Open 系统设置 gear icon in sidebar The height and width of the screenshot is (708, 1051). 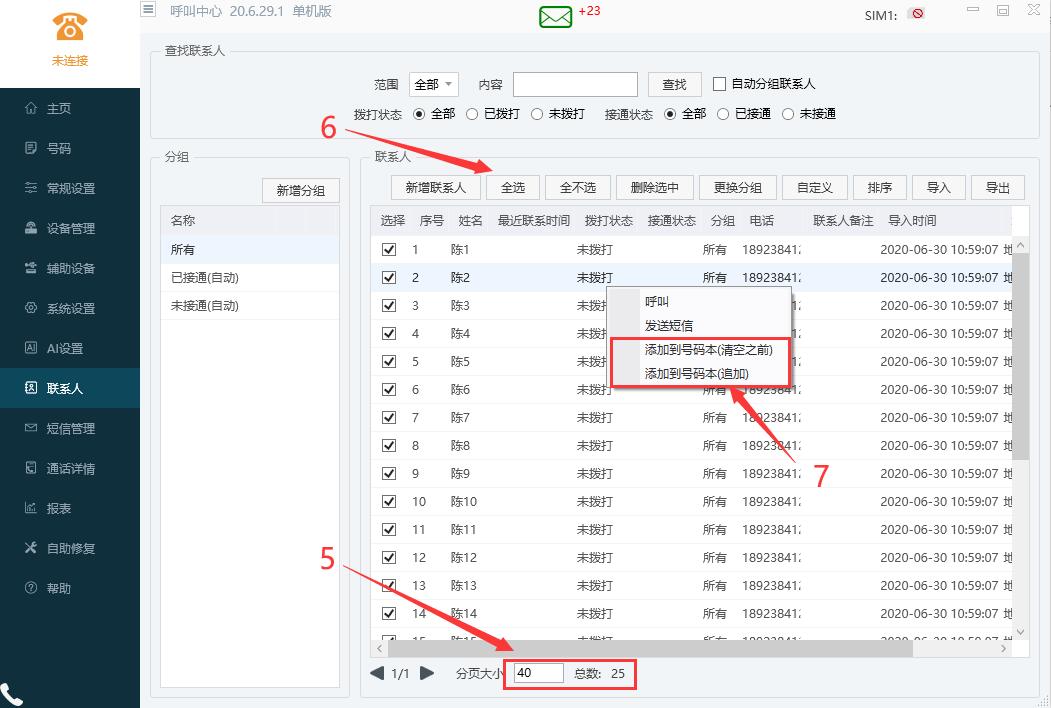pos(31,308)
